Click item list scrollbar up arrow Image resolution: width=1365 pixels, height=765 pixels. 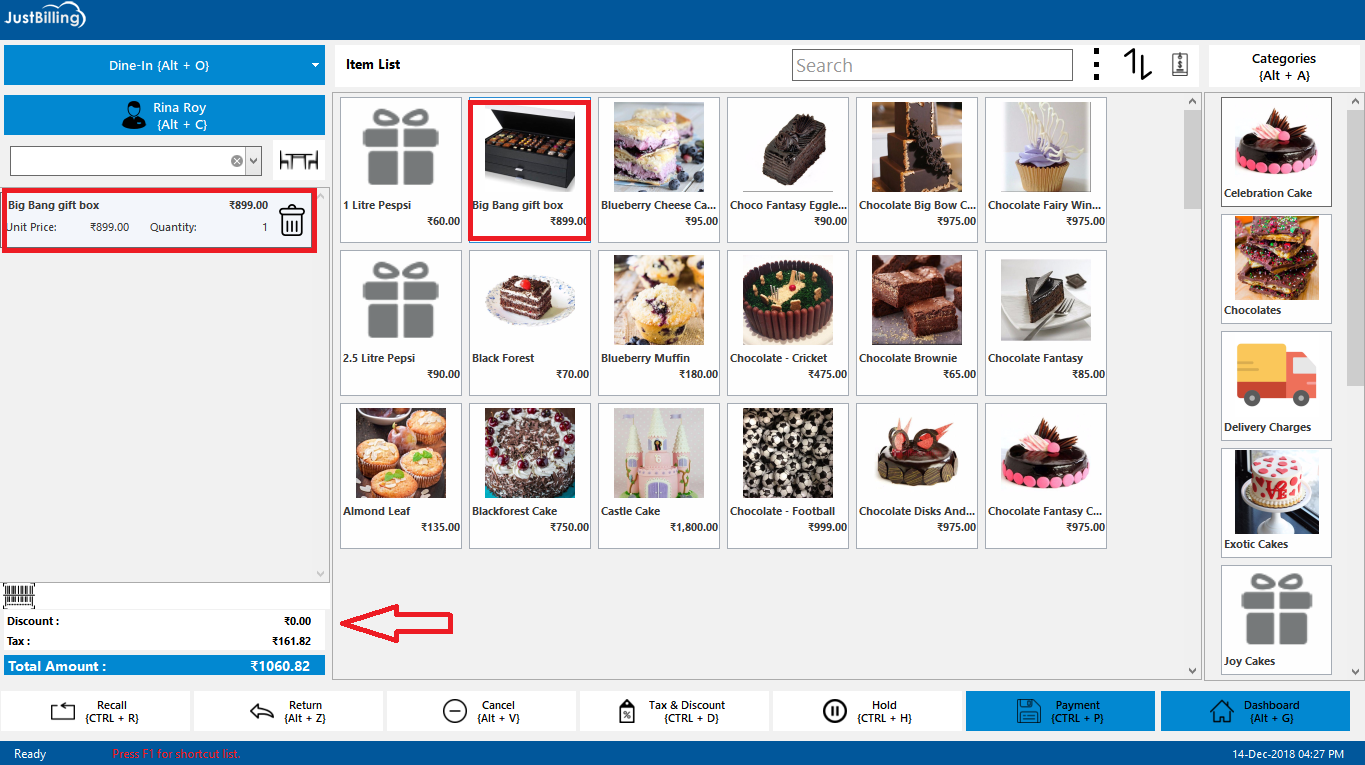point(1193,100)
